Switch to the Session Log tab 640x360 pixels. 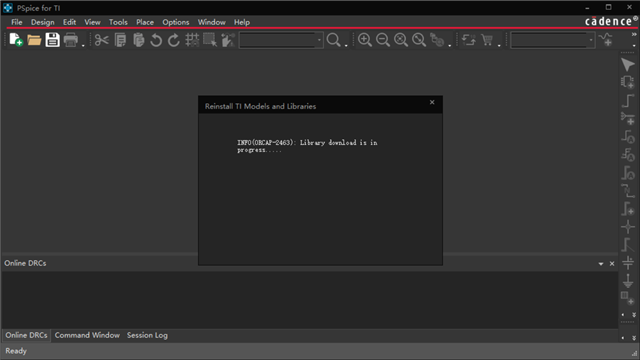pos(147,335)
